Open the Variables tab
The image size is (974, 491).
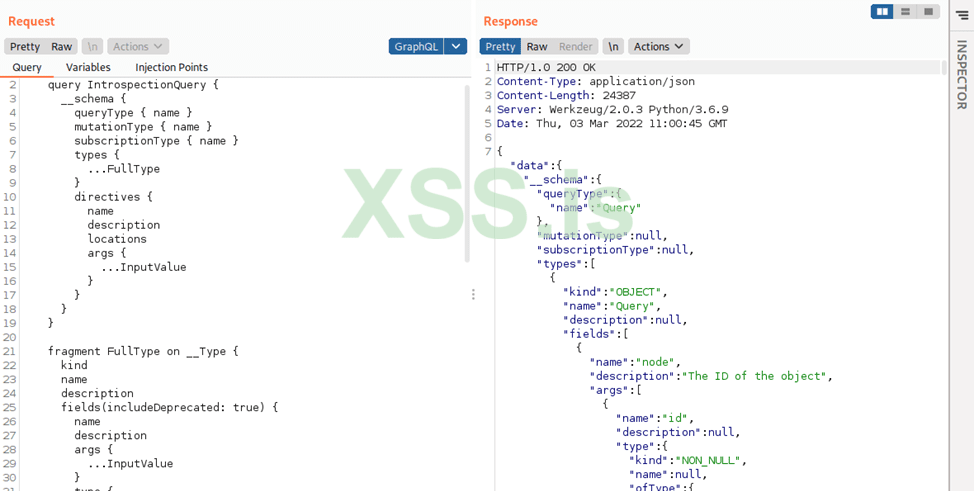(88, 67)
